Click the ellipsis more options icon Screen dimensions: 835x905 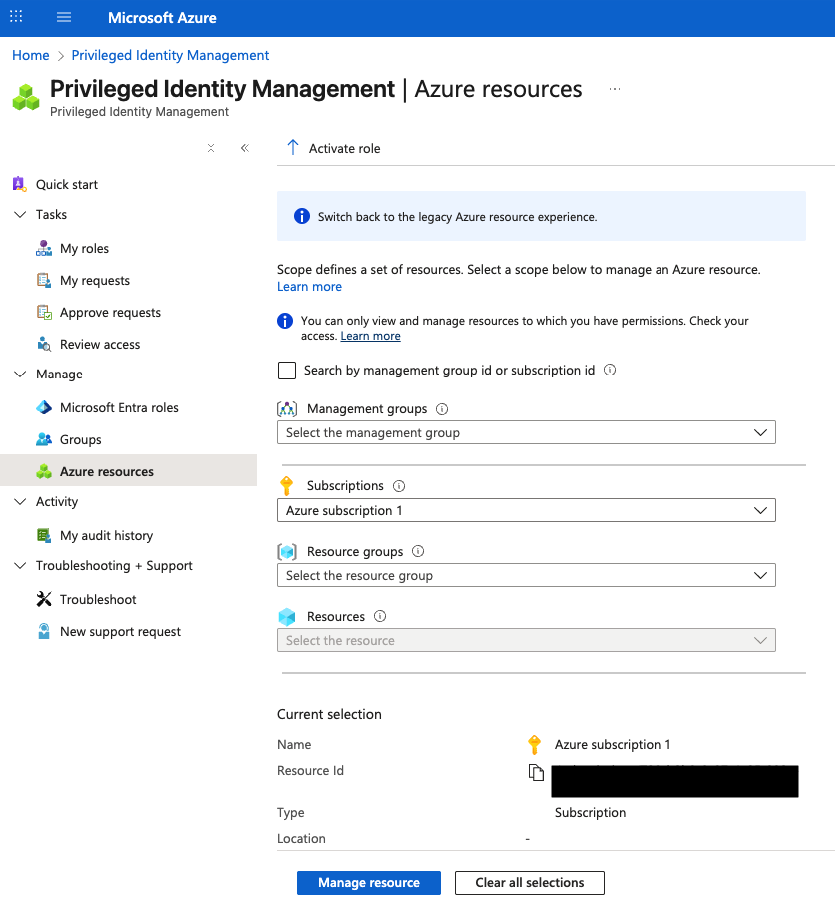(615, 89)
